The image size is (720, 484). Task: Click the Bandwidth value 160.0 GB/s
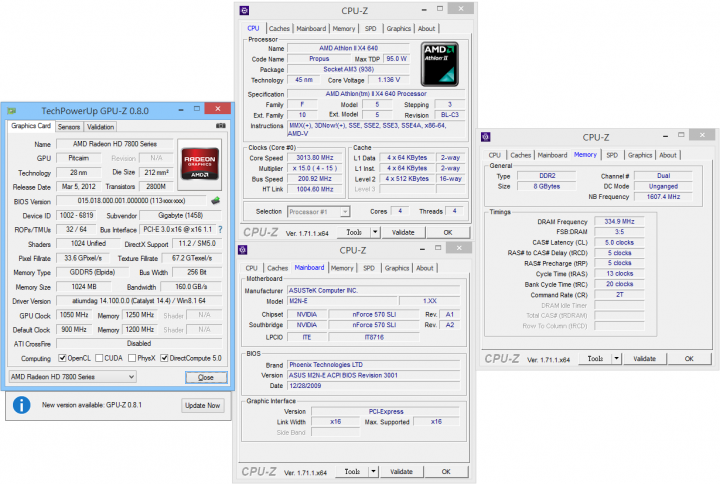coord(191,287)
